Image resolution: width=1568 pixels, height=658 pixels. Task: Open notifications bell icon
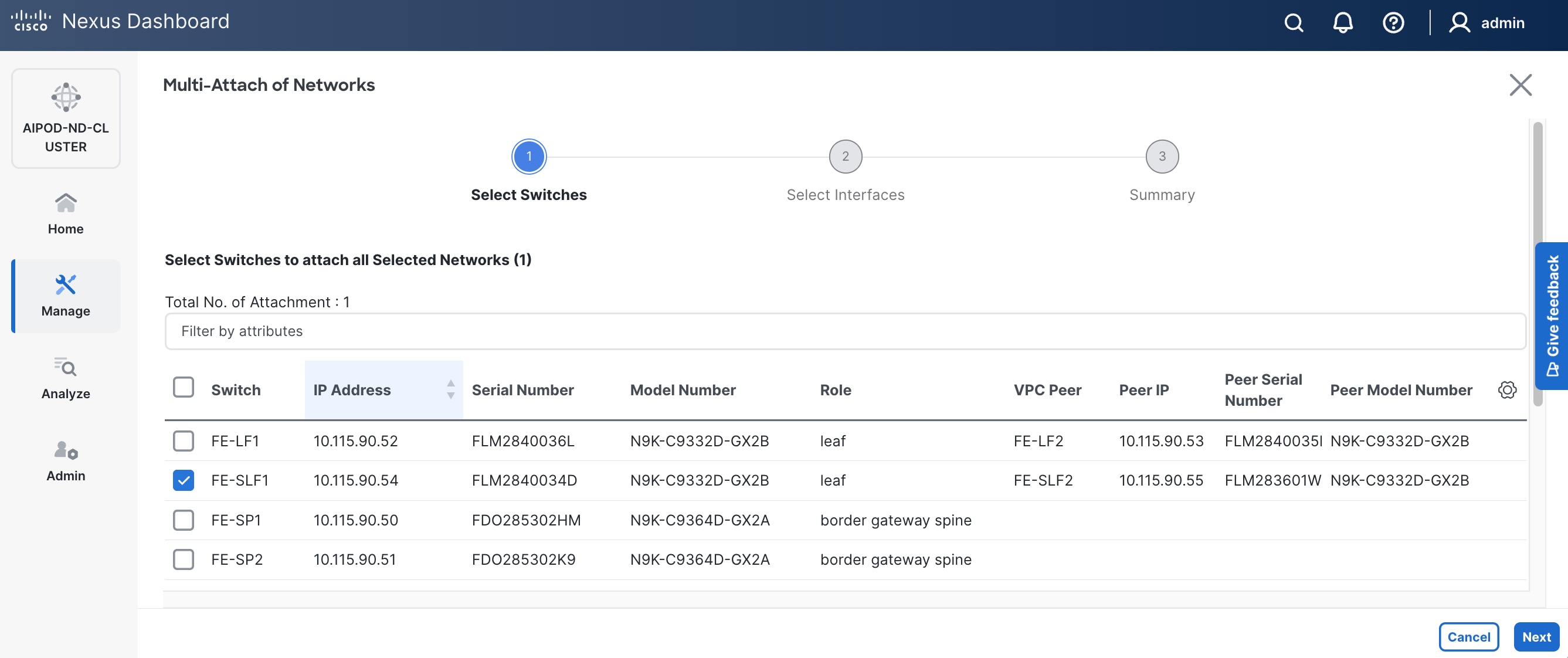[1343, 22]
